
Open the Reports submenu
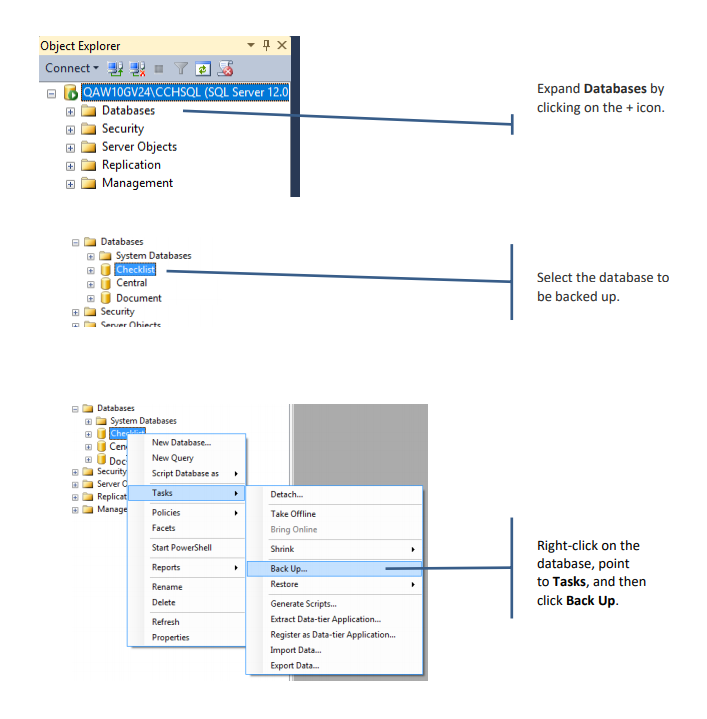tap(187, 568)
